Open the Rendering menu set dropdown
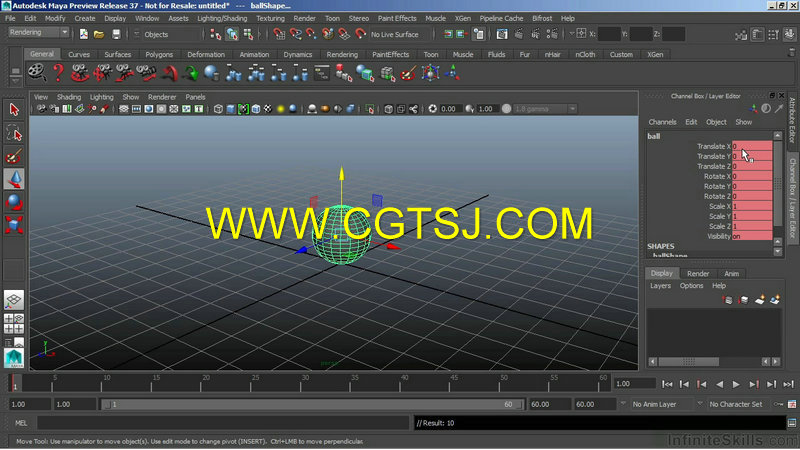Screen dimensions: 800x450 38,32
